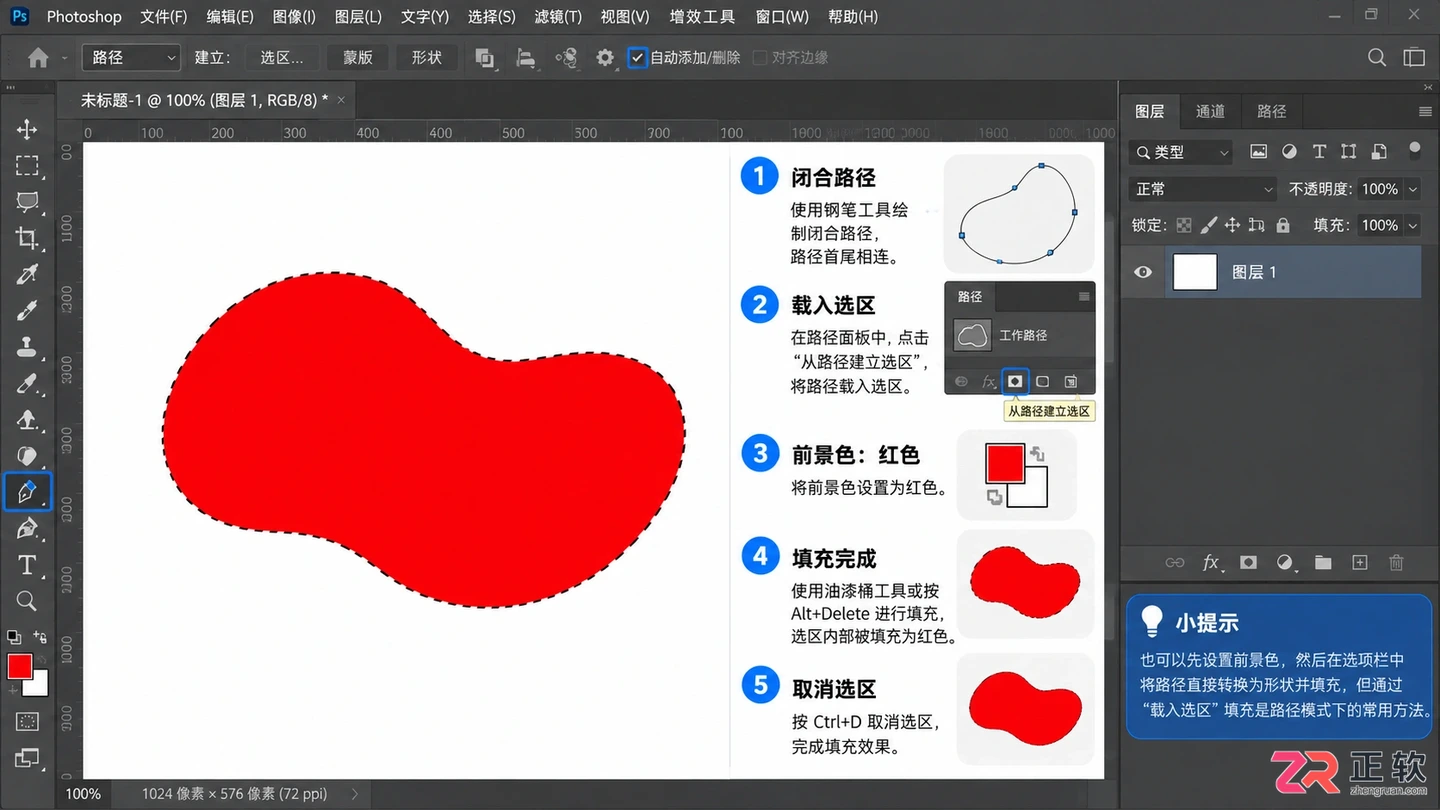
Task: Switch to the 路径 panel tab
Action: pos(1271,111)
